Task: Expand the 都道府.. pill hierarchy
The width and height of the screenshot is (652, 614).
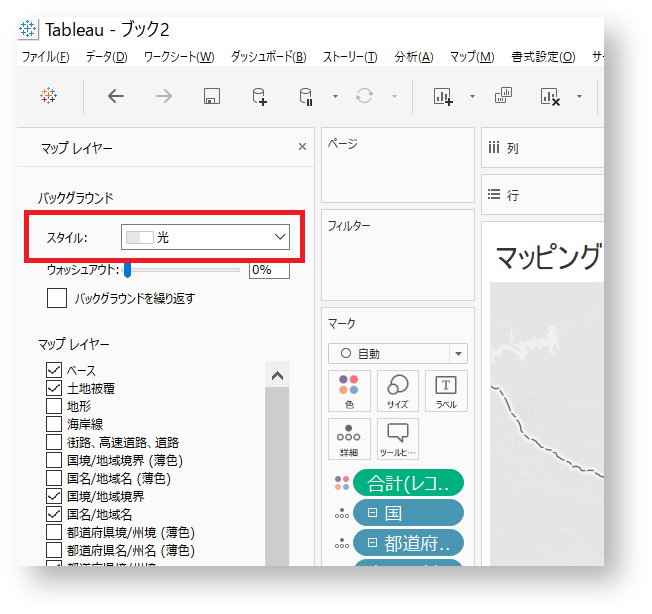Action: click(x=373, y=542)
